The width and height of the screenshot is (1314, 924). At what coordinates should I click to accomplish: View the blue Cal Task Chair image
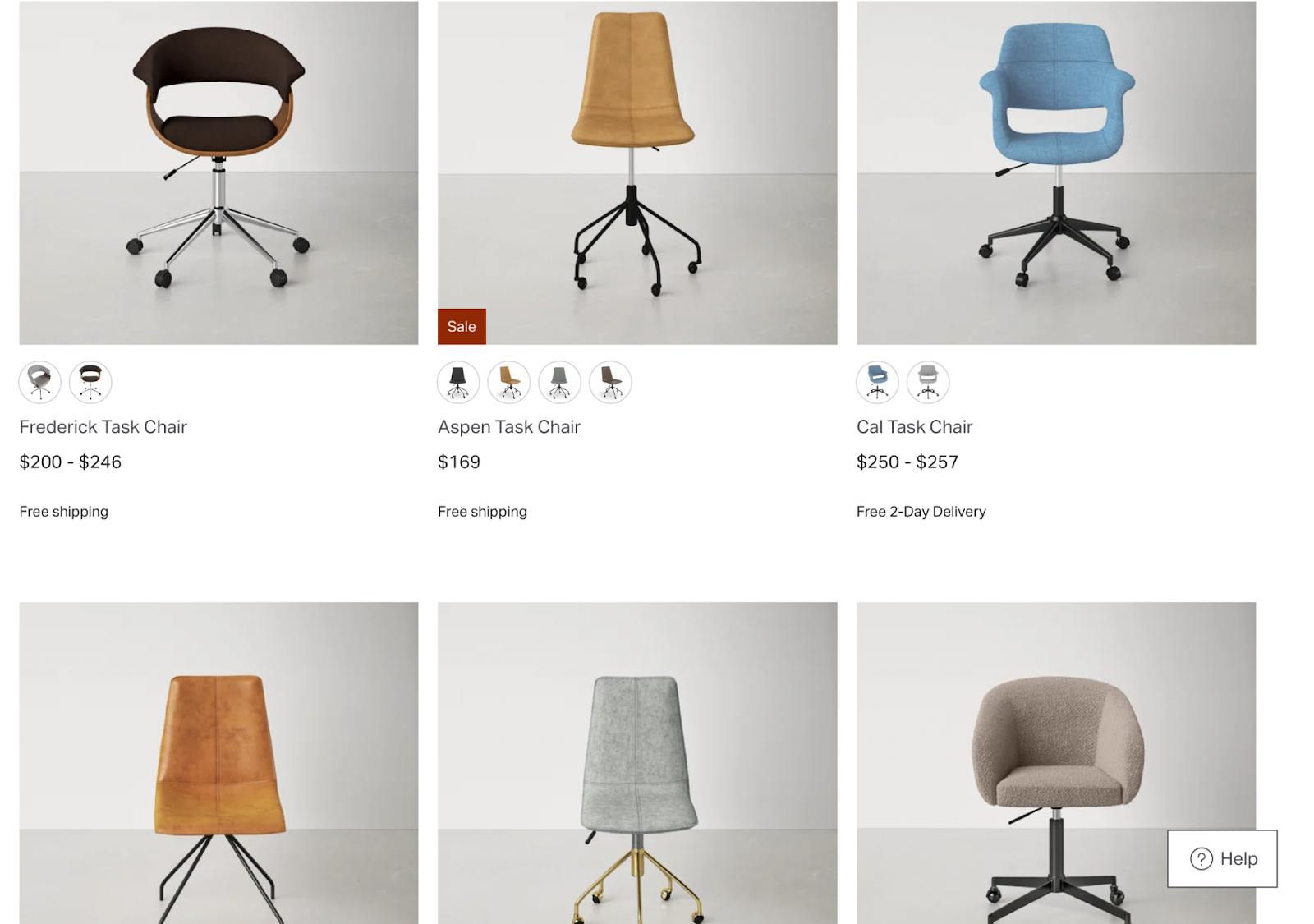tap(1056, 172)
